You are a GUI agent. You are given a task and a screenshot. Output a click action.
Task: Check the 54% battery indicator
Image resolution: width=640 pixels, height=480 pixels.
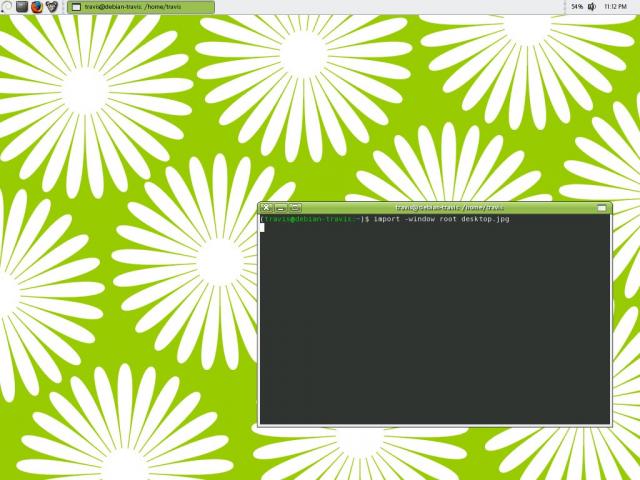click(x=577, y=7)
